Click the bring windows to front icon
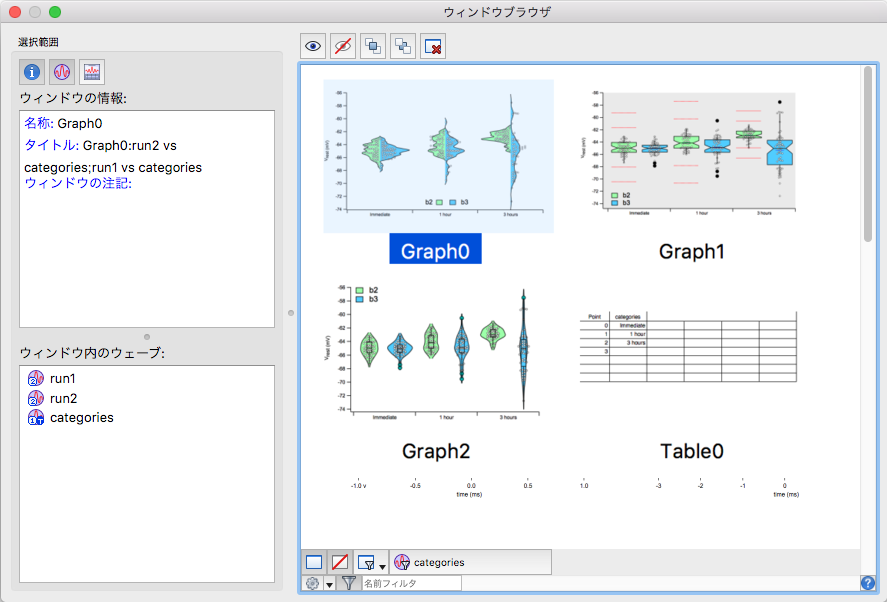 pos(373,46)
